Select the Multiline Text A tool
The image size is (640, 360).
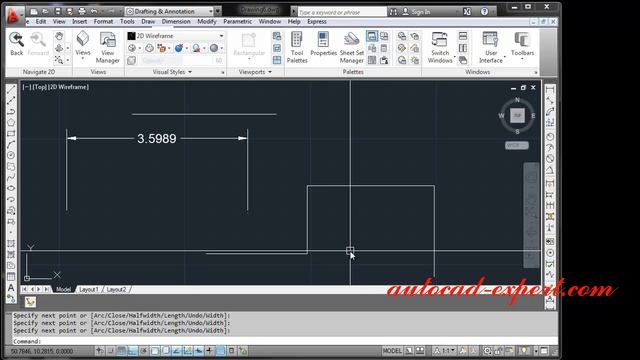(11, 288)
